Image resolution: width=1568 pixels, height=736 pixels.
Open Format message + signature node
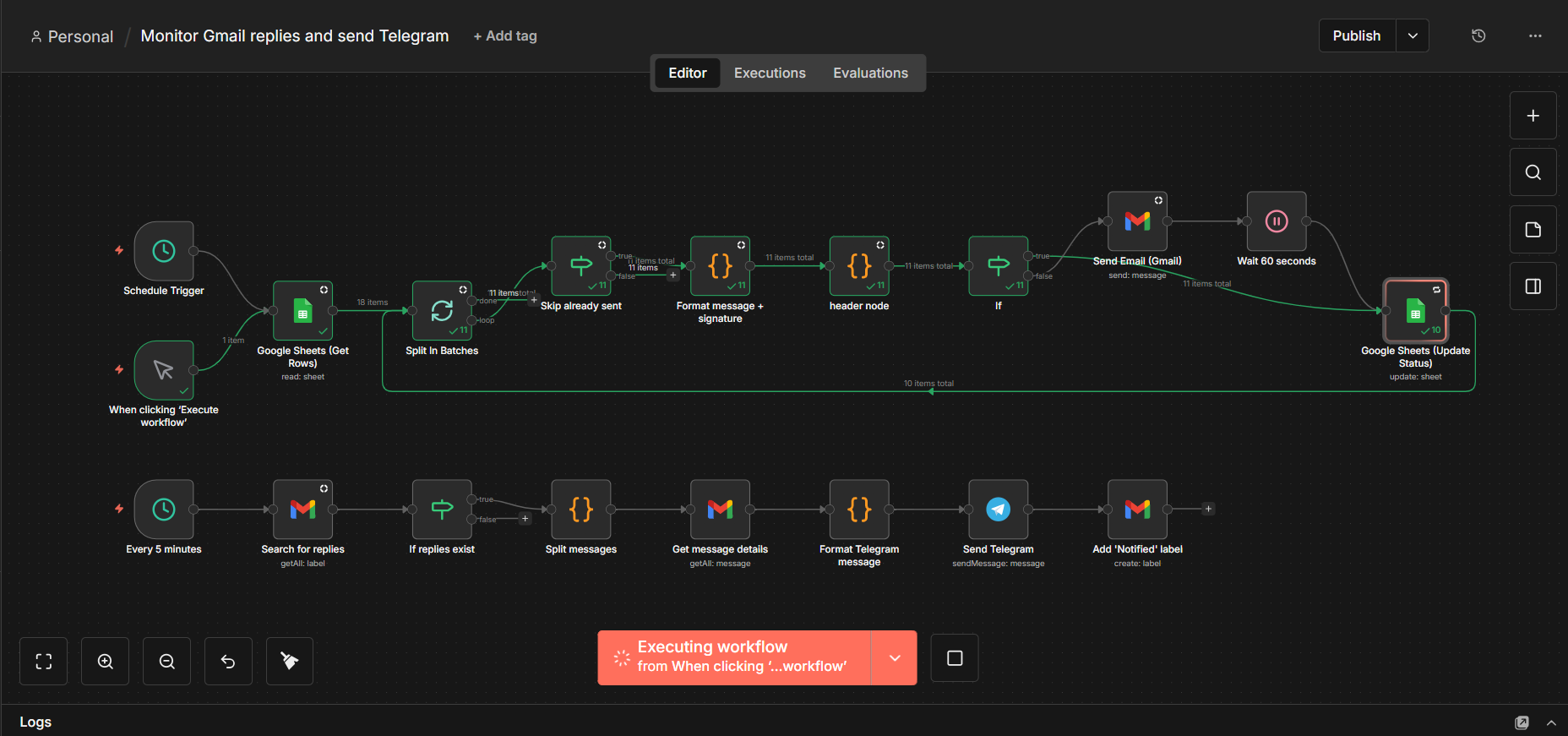click(720, 266)
